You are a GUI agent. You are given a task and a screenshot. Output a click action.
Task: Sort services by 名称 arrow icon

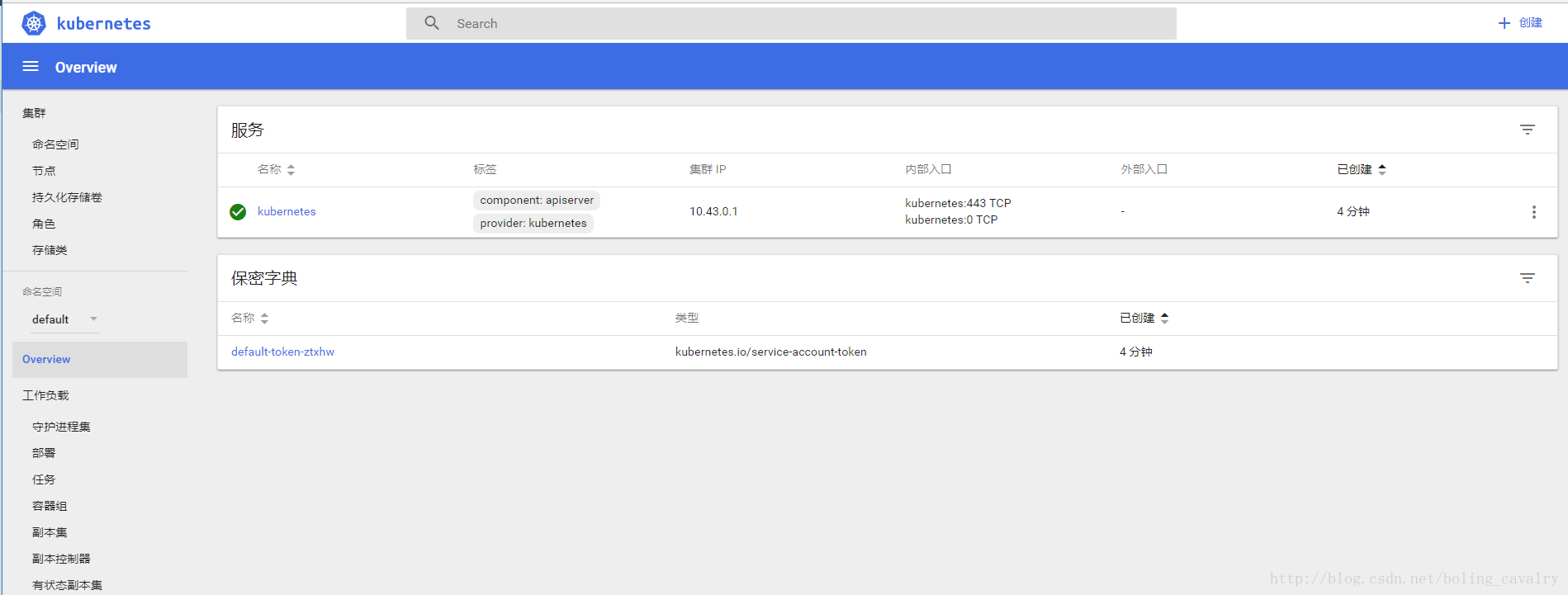click(291, 169)
